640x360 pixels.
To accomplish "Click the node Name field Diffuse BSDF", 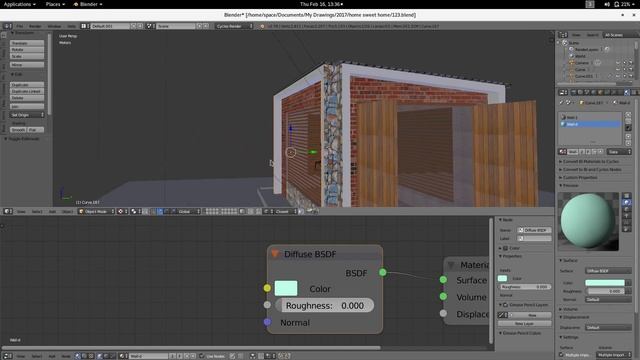I will (x=534, y=230).
